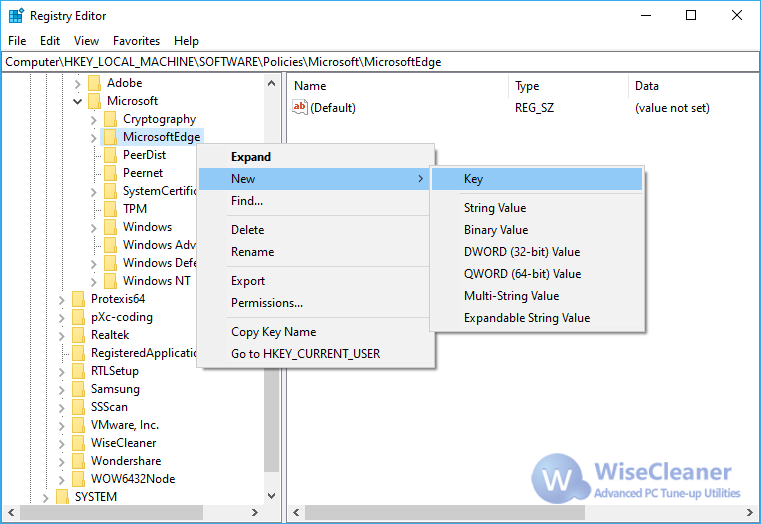Select New in the context menu

pyautogui.click(x=315, y=179)
